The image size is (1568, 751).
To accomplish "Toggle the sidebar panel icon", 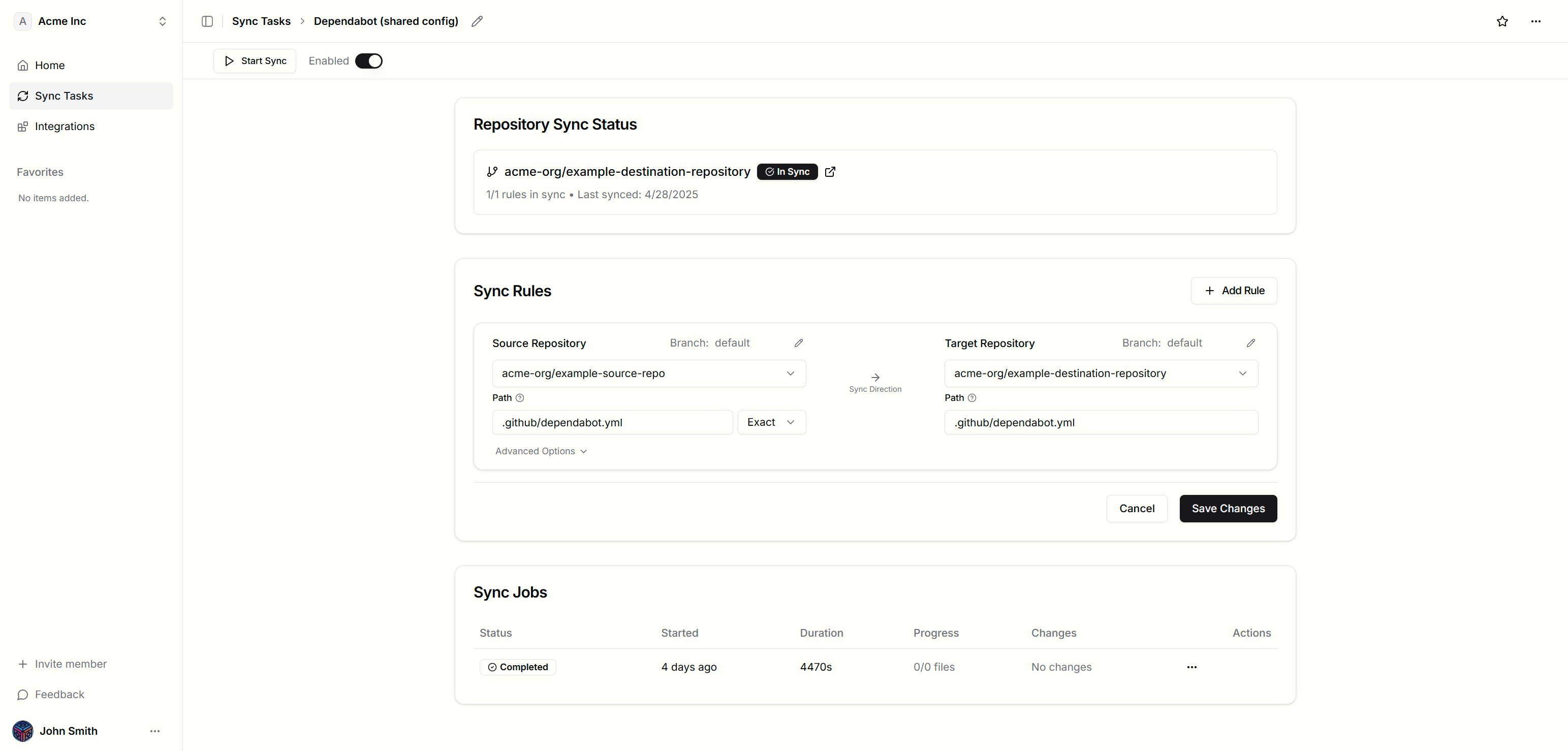I will pyautogui.click(x=207, y=21).
